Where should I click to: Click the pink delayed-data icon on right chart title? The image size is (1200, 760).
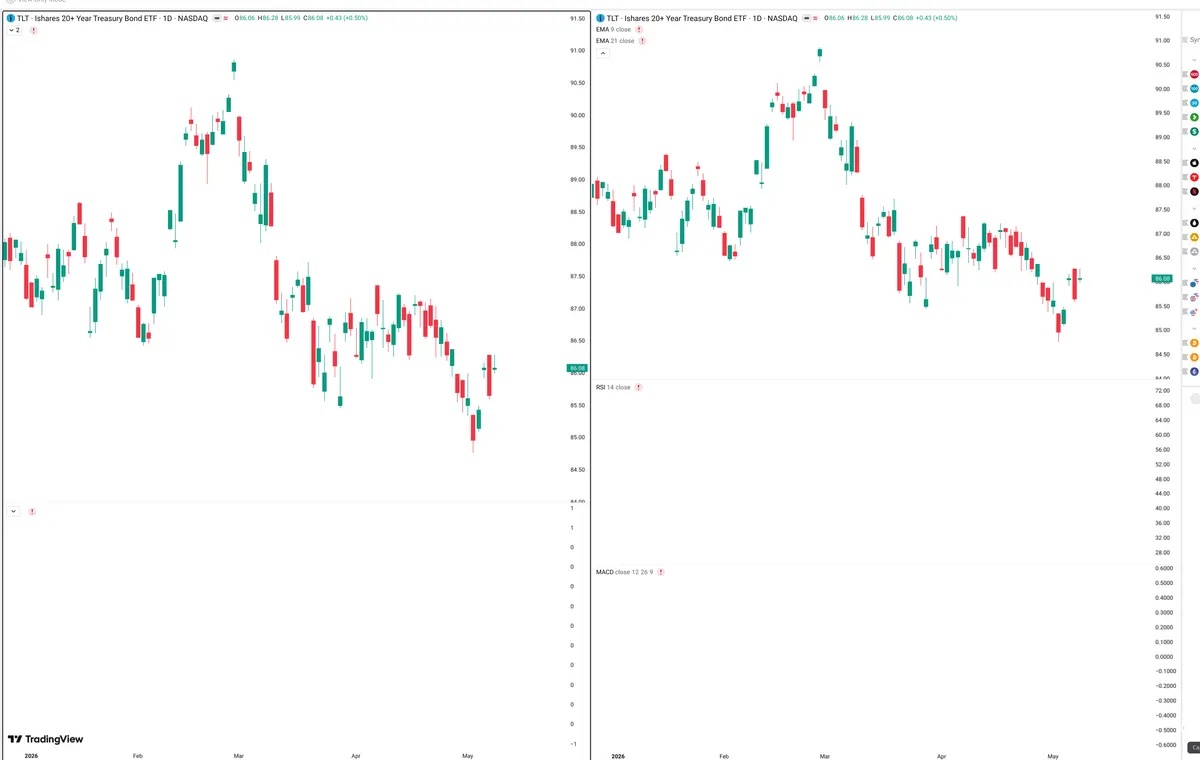click(817, 19)
